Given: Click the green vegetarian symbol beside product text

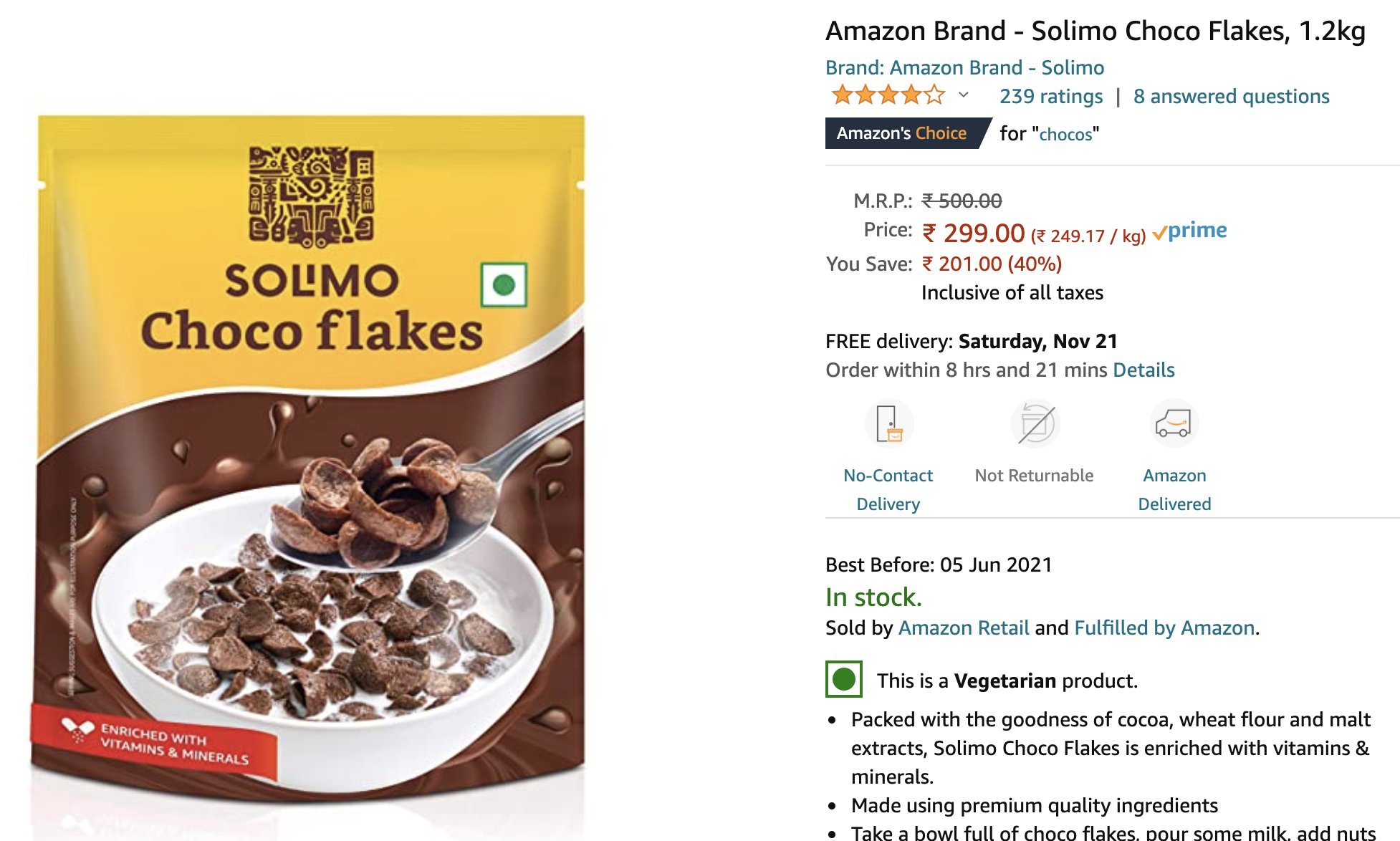Looking at the screenshot, I should [x=844, y=679].
